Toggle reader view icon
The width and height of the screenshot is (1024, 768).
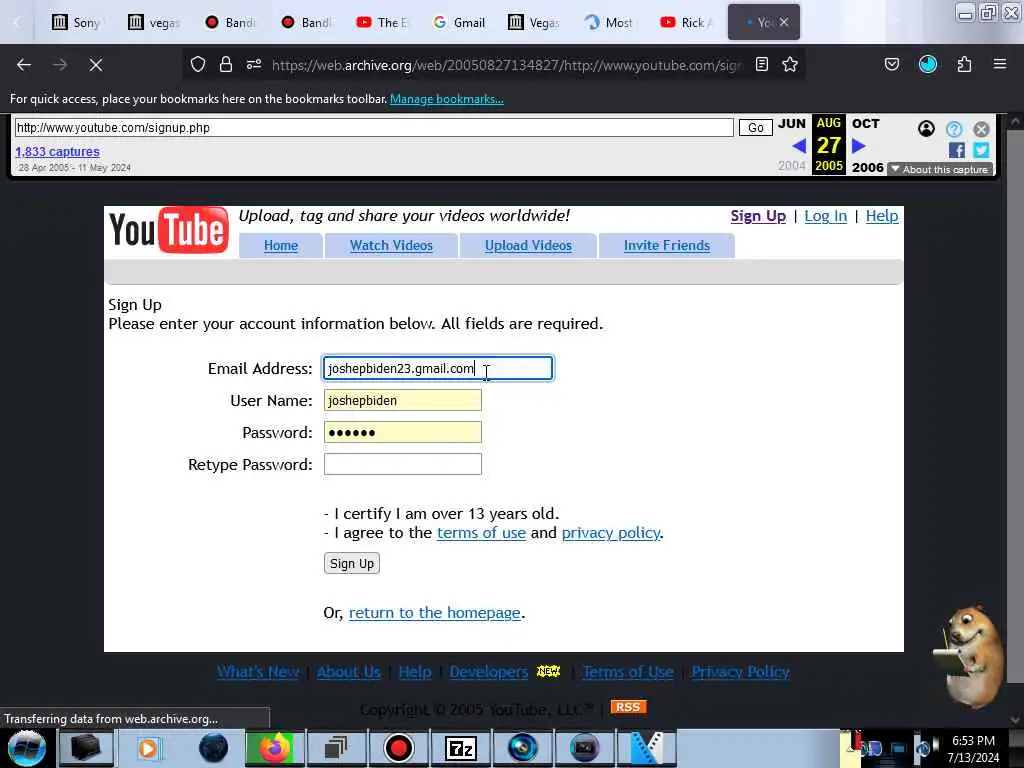[761, 64]
